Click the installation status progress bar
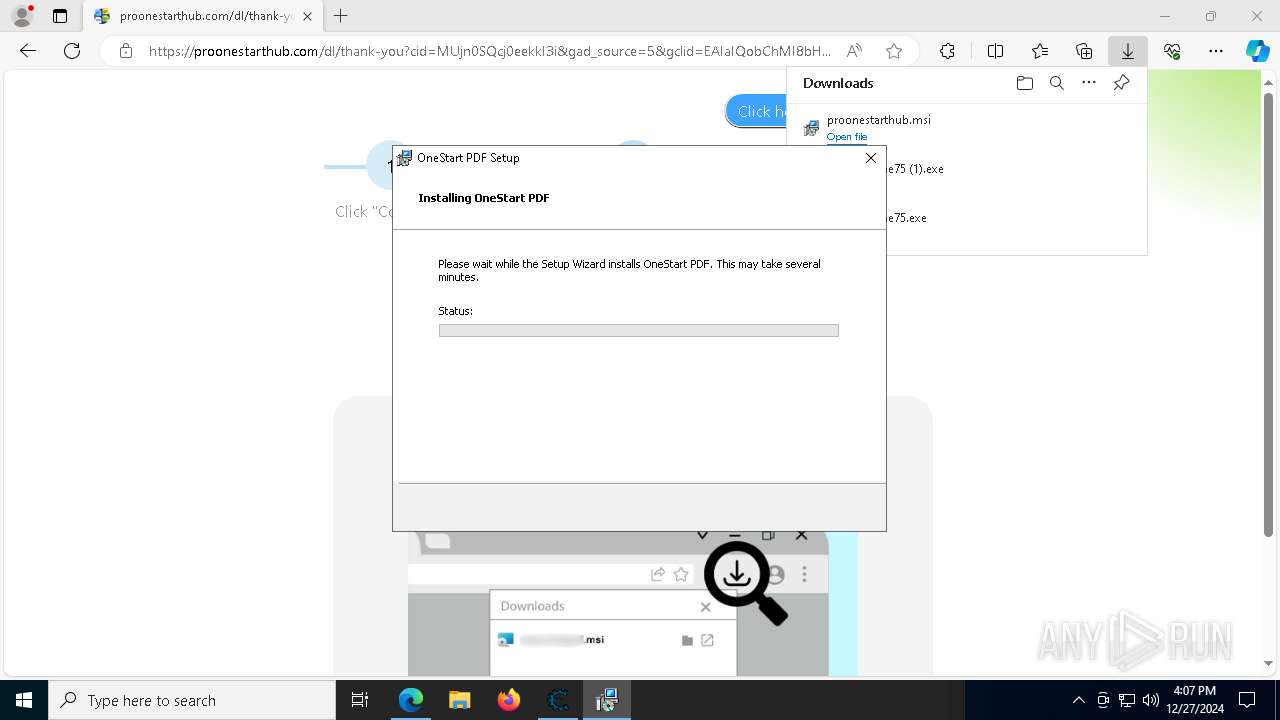The height and width of the screenshot is (720, 1280). [638, 331]
